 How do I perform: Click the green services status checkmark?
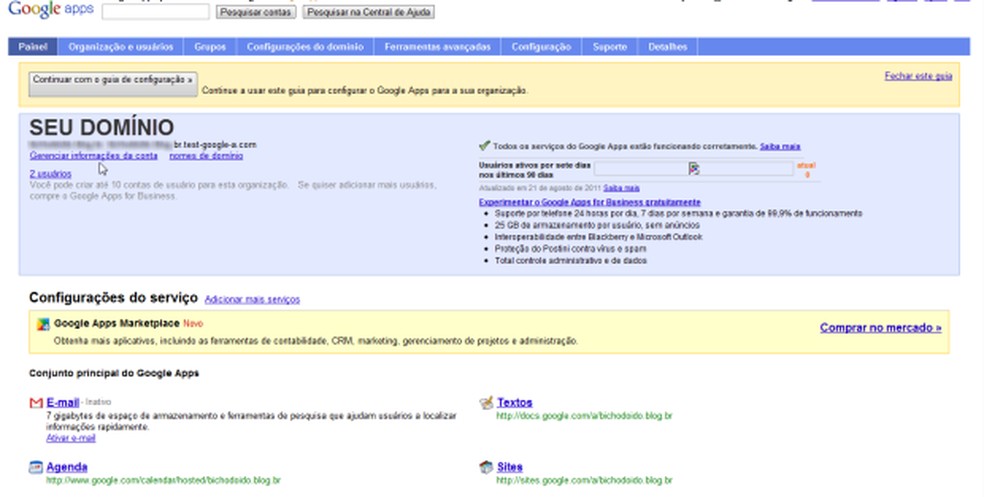pos(484,146)
